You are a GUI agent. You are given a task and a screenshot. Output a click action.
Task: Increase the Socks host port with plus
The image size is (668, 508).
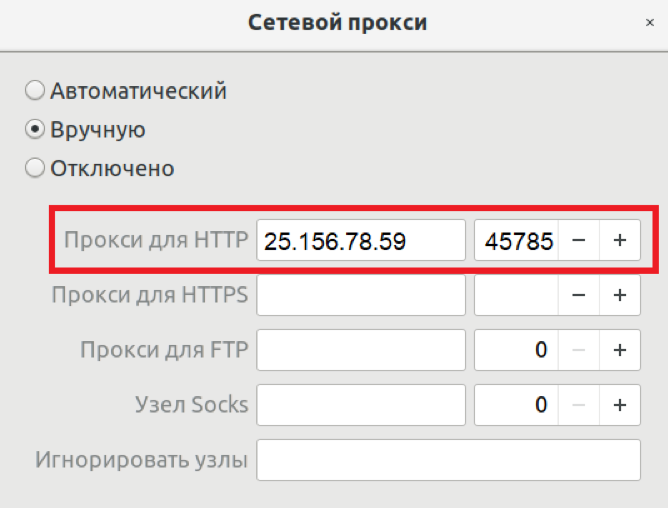(x=620, y=405)
